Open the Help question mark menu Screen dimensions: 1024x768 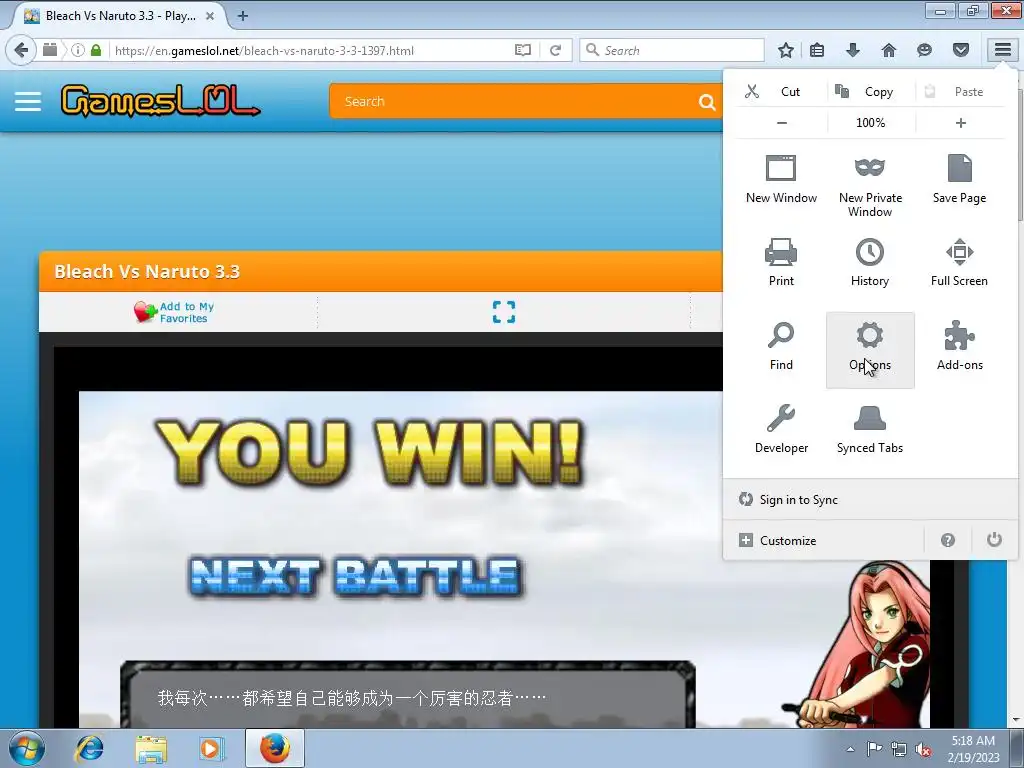[948, 540]
